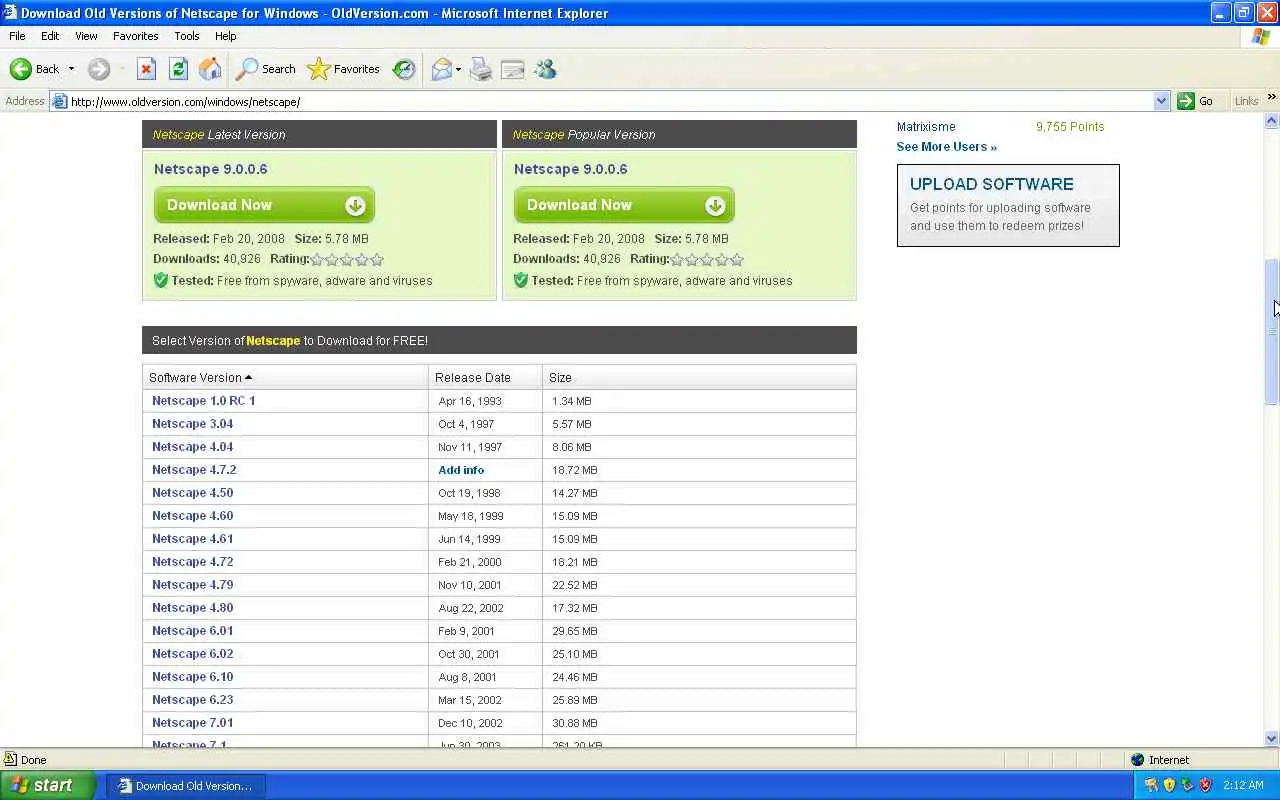Select the Download Old Version taskbar button
This screenshot has height=800, width=1280.
pos(185,786)
